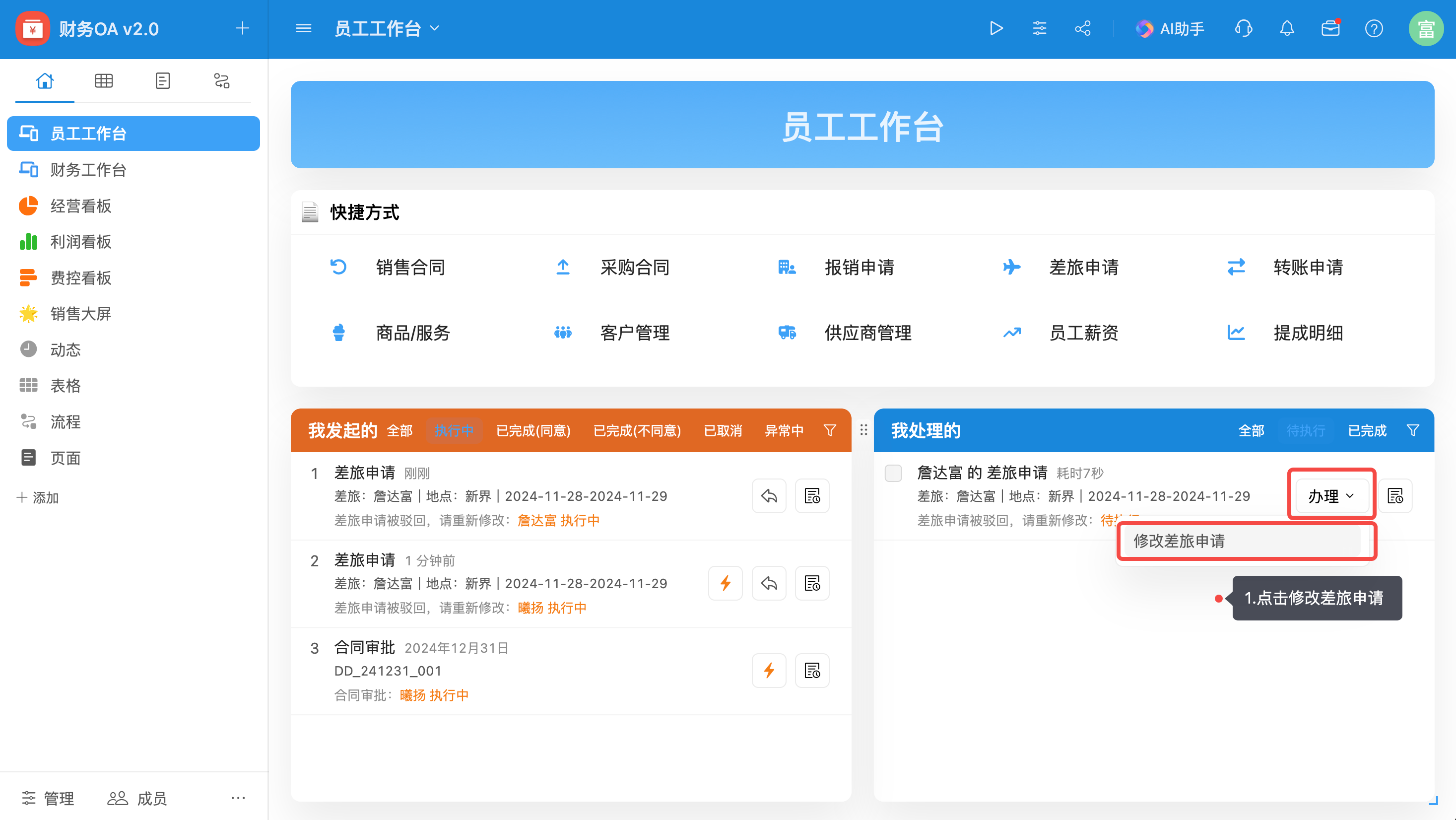Click urge lightning icon on second 差旅申请
1456x820 pixels.
(x=725, y=583)
